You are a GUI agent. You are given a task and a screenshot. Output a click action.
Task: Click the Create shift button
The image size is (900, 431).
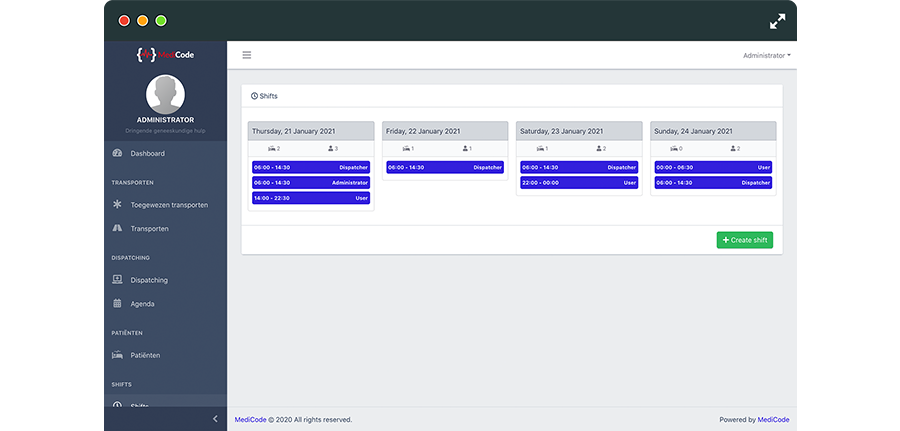[x=744, y=240]
